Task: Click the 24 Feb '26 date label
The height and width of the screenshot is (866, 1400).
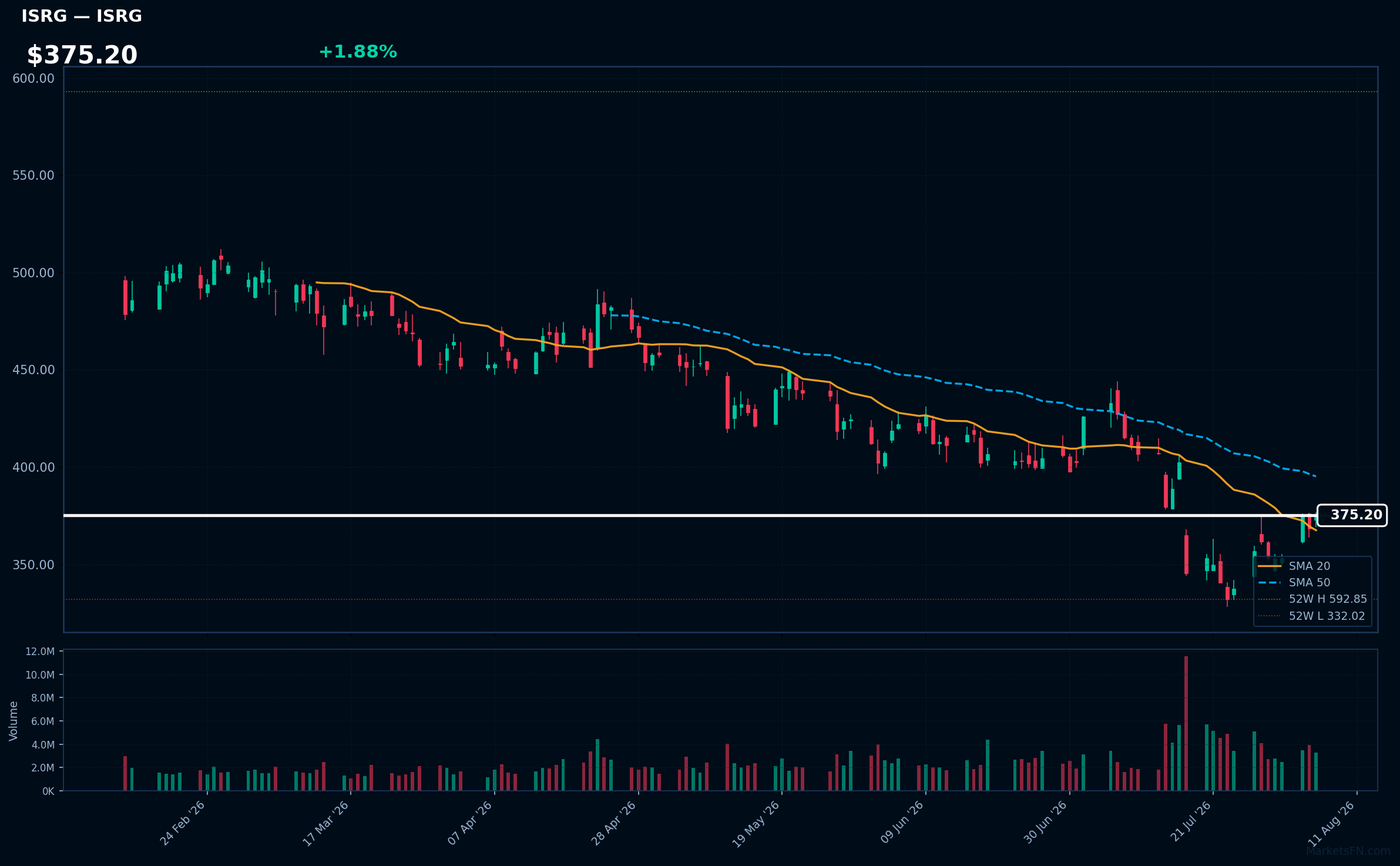Action: [183, 823]
